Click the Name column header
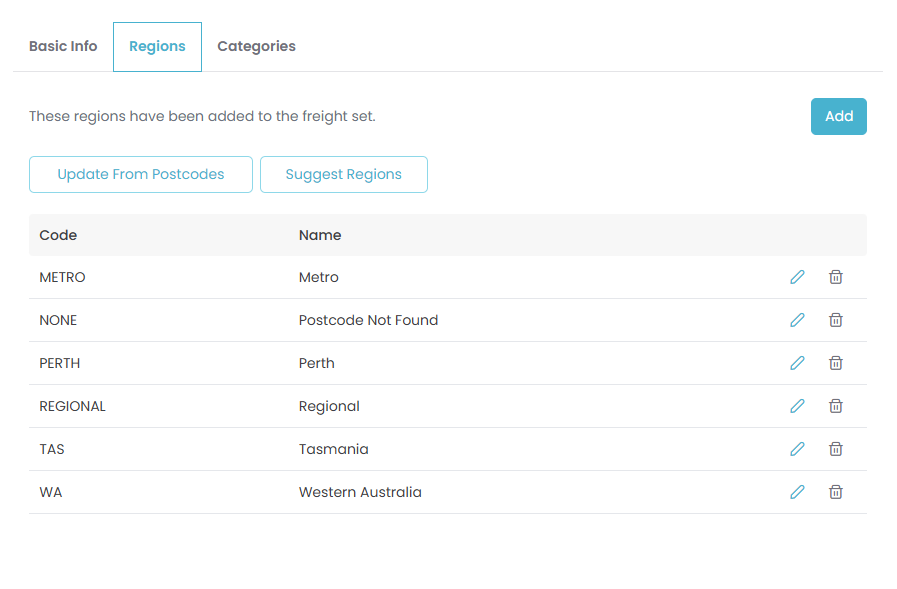This screenshot has height=589, width=897. point(320,235)
